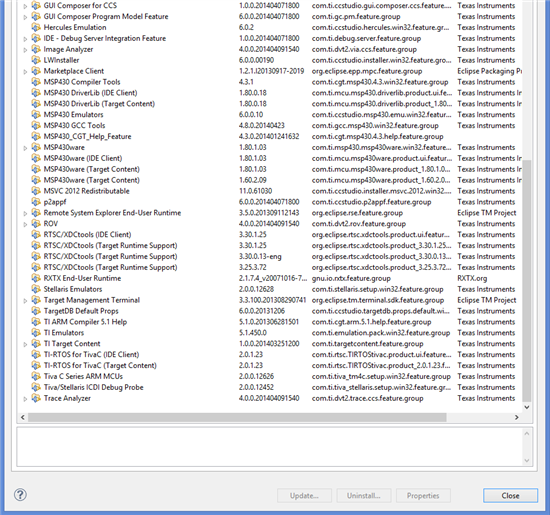Click the MSP430 Compiler Tools icon
This screenshot has height=515, width=550.
36,82
